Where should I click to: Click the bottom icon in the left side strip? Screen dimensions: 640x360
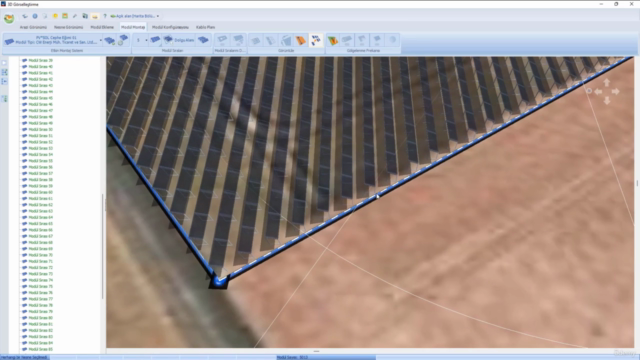(4, 99)
